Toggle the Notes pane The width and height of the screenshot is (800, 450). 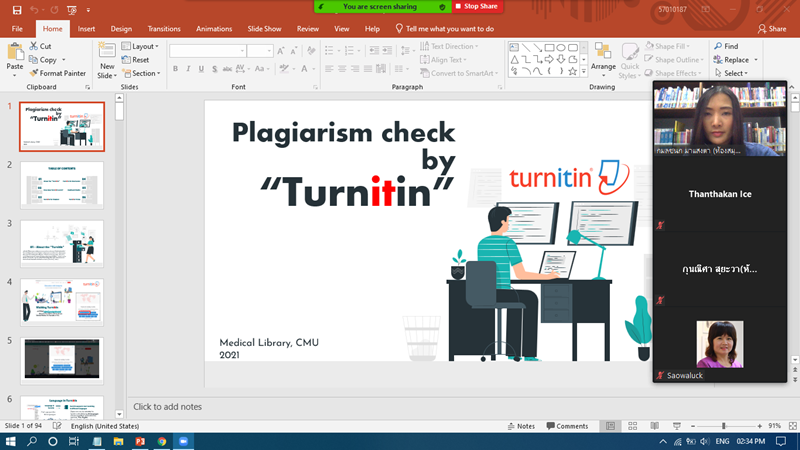520,426
